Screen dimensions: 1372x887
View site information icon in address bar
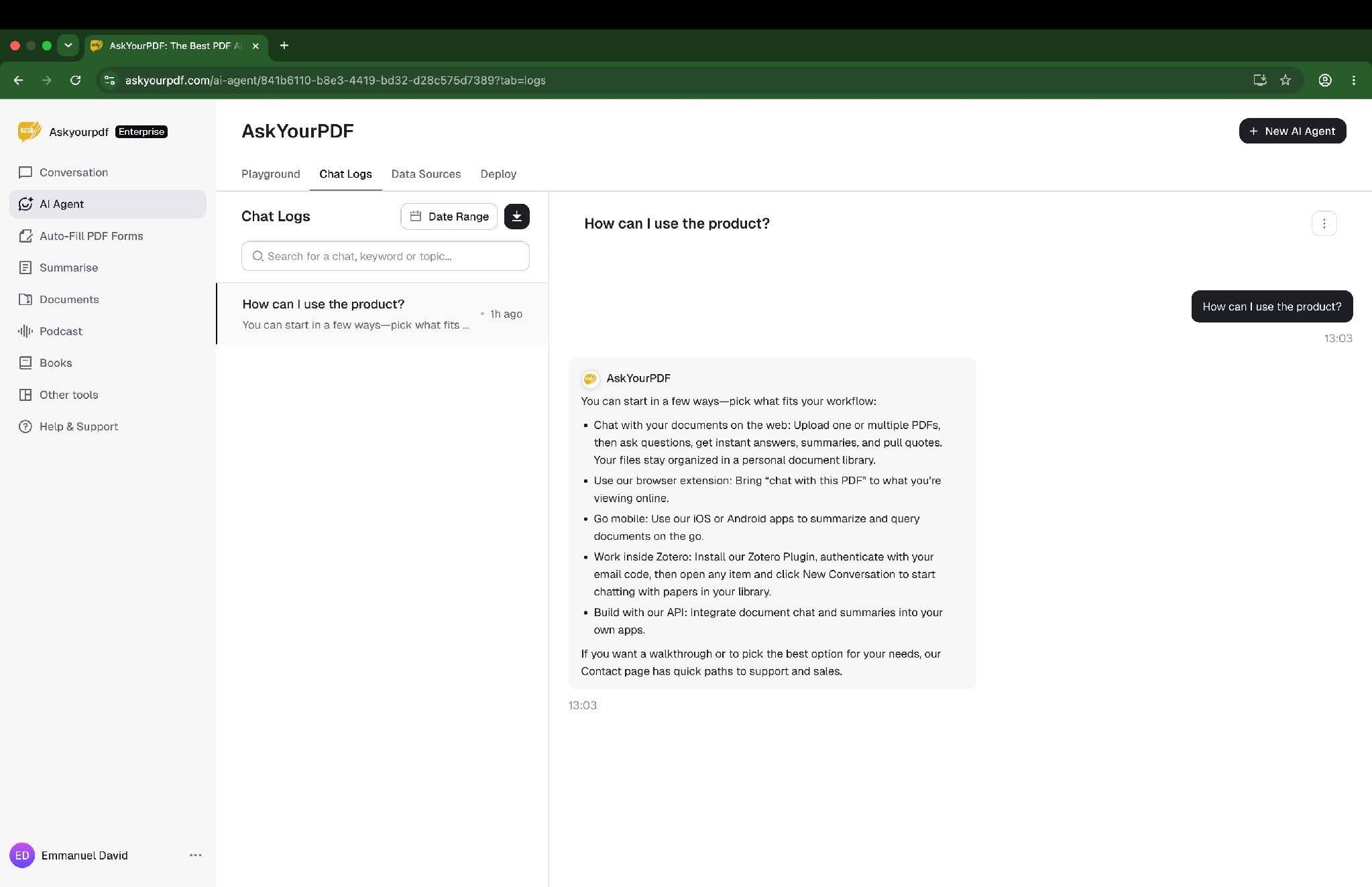click(x=109, y=80)
